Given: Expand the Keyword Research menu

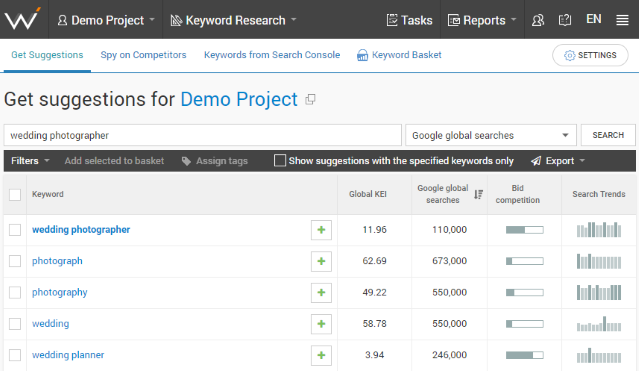Looking at the screenshot, I should [233, 20].
